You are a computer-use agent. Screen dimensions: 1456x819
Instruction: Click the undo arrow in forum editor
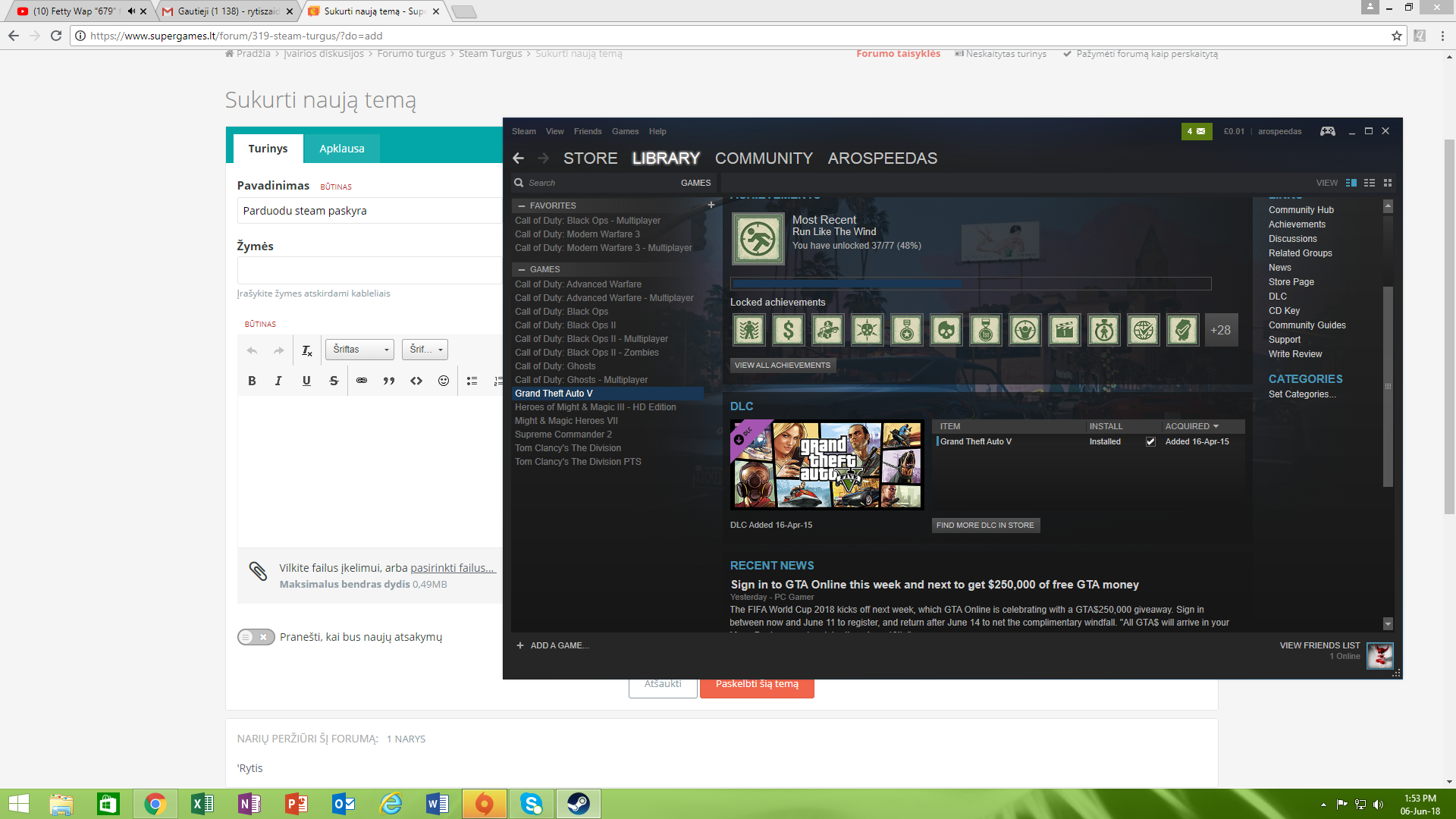pos(252,350)
